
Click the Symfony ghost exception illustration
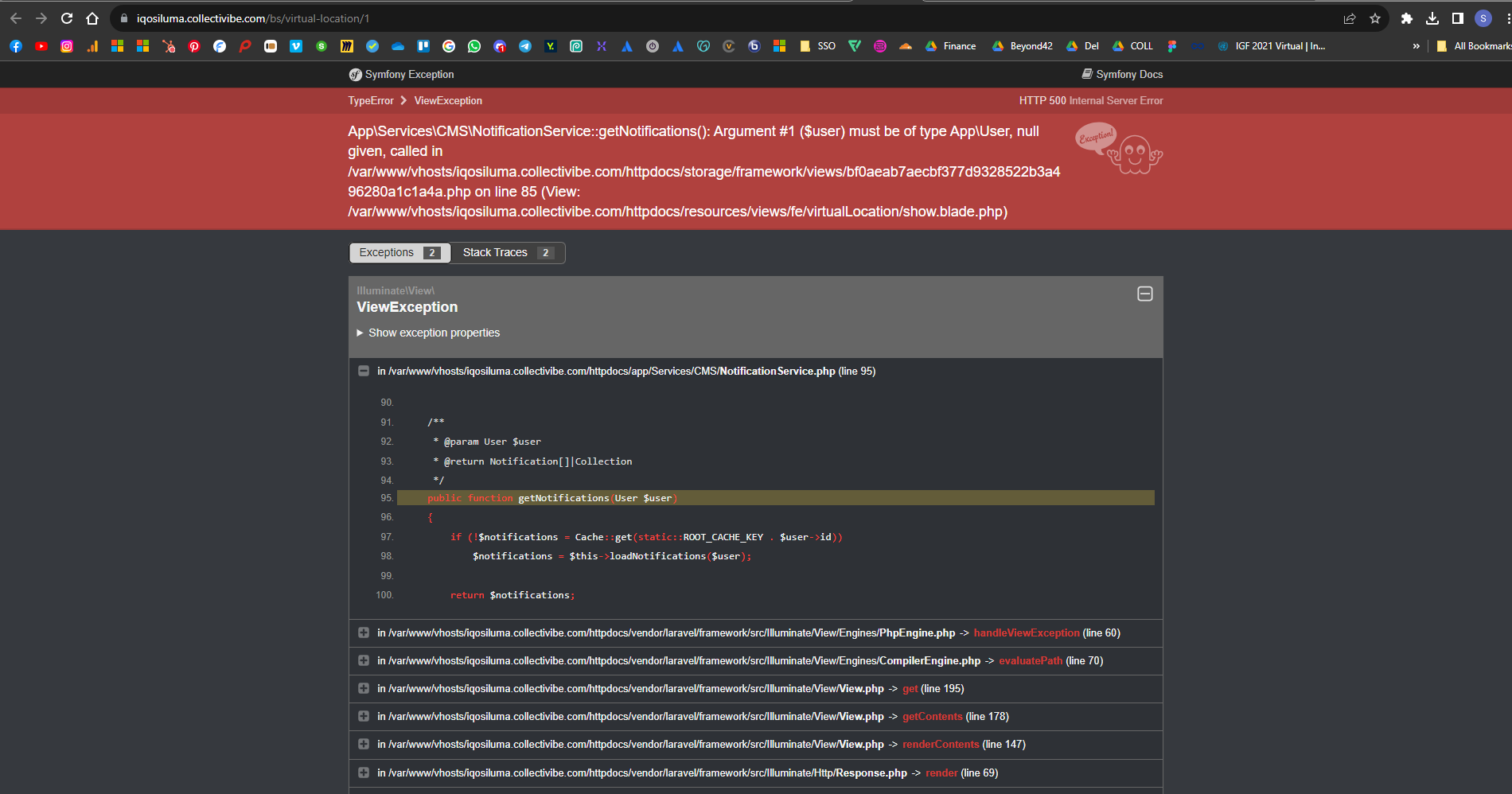tap(1120, 148)
